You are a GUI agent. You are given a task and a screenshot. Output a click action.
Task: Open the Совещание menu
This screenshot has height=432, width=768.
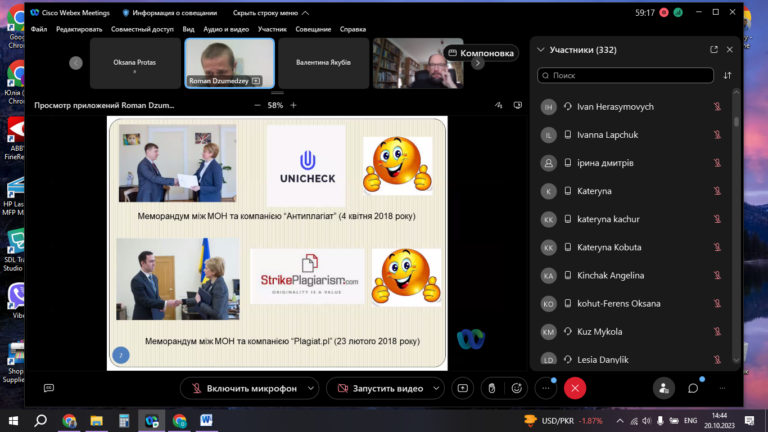coord(313,29)
